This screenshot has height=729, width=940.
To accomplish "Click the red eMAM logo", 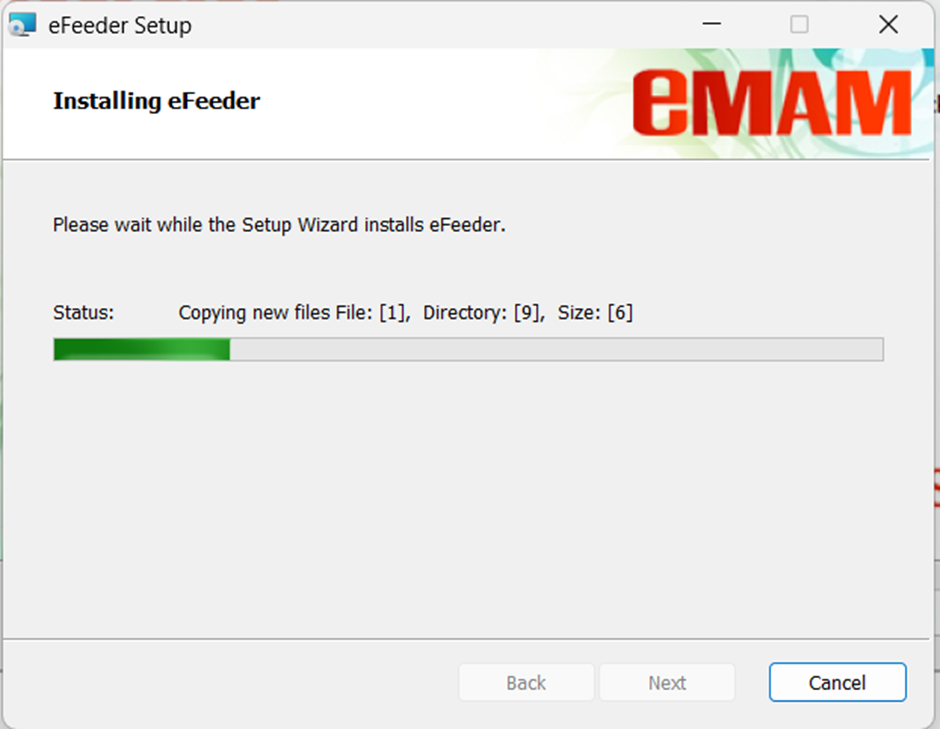I will [x=772, y=102].
